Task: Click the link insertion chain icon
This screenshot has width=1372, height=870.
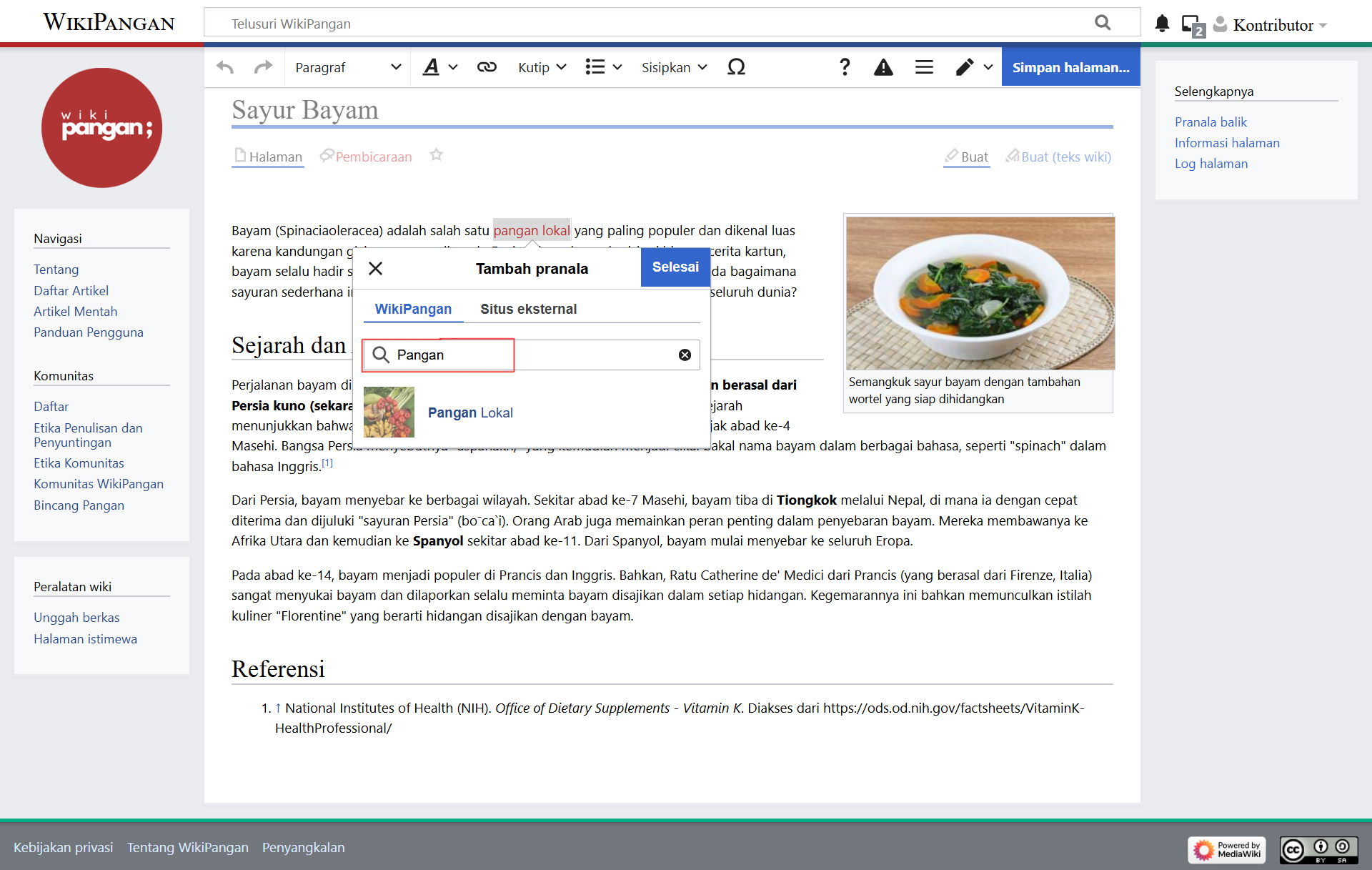Action: [487, 67]
